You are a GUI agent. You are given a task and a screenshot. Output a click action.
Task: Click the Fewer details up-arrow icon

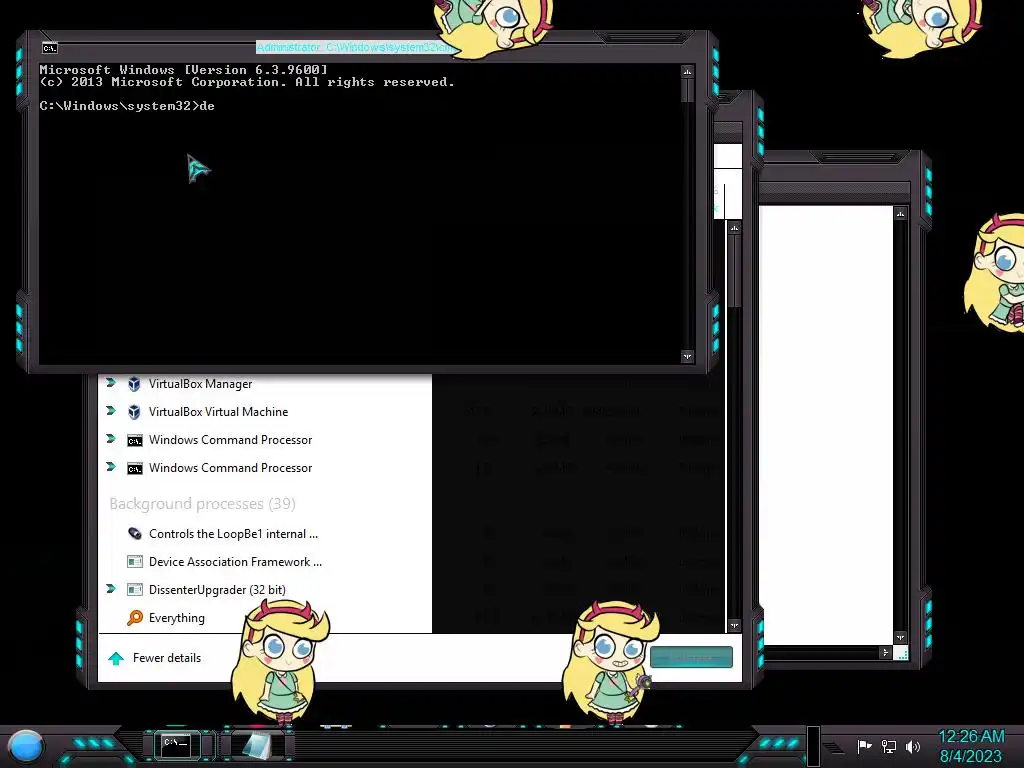pyautogui.click(x=116, y=658)
